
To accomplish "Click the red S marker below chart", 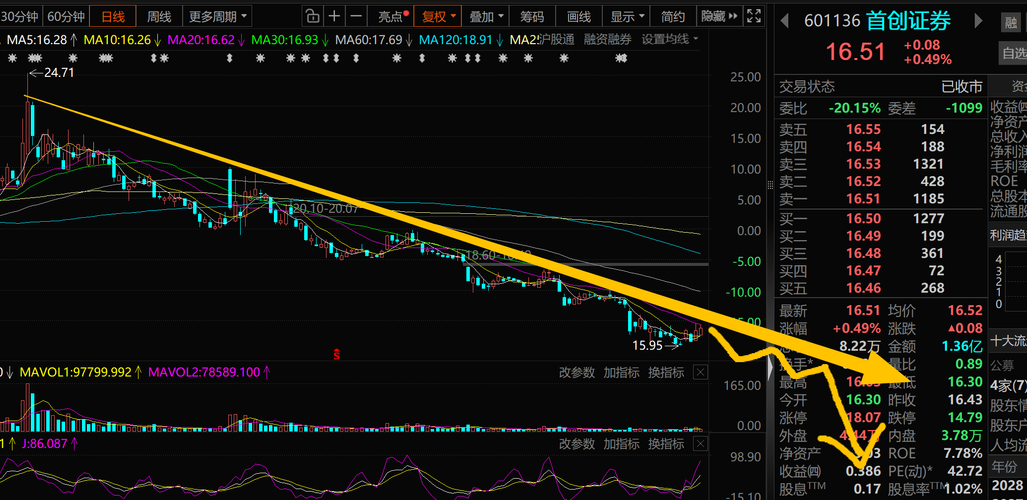I will pyautogui.click(x=337, y=355).
